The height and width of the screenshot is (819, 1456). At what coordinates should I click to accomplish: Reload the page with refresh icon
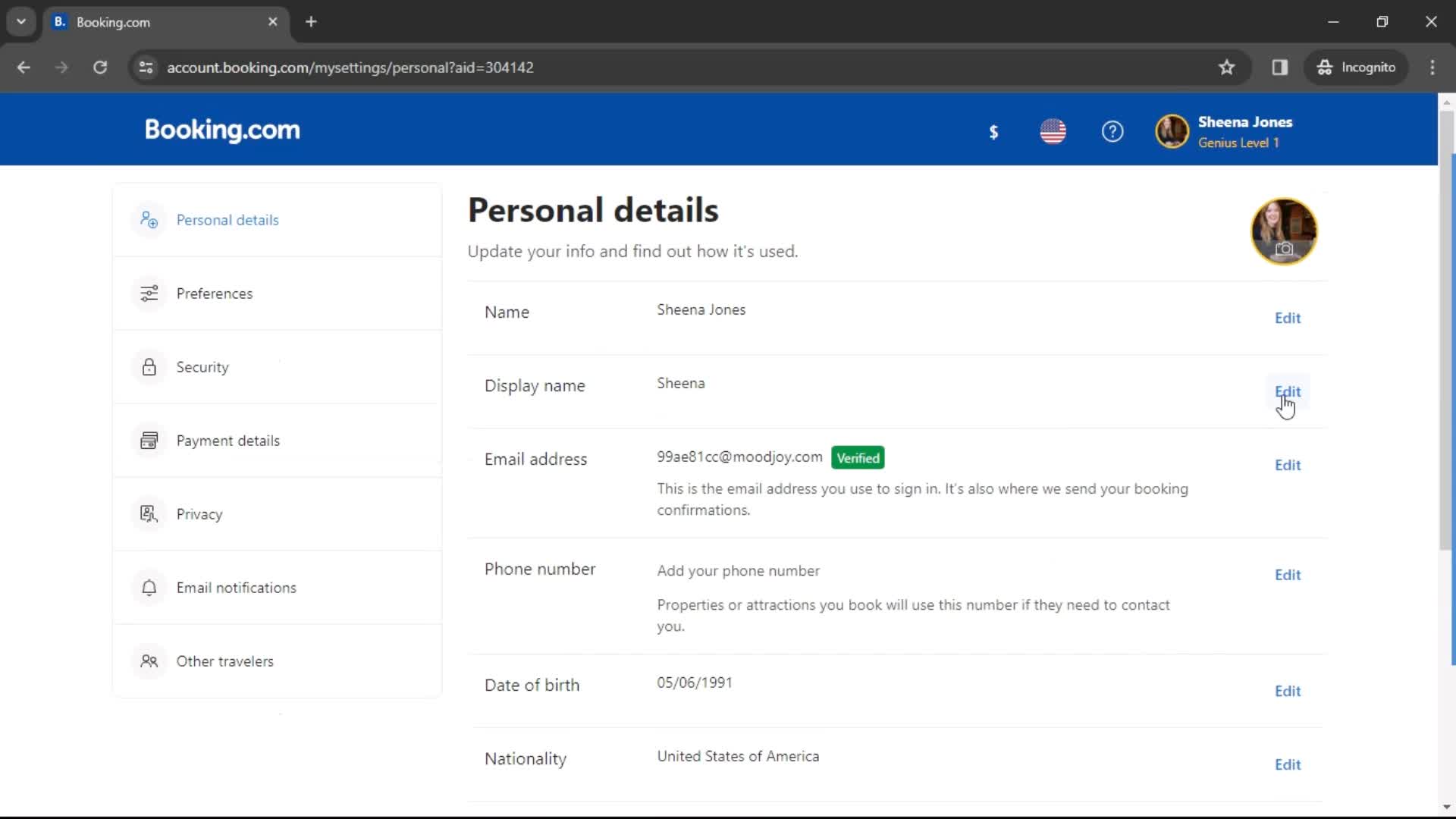tap(99, 67)
